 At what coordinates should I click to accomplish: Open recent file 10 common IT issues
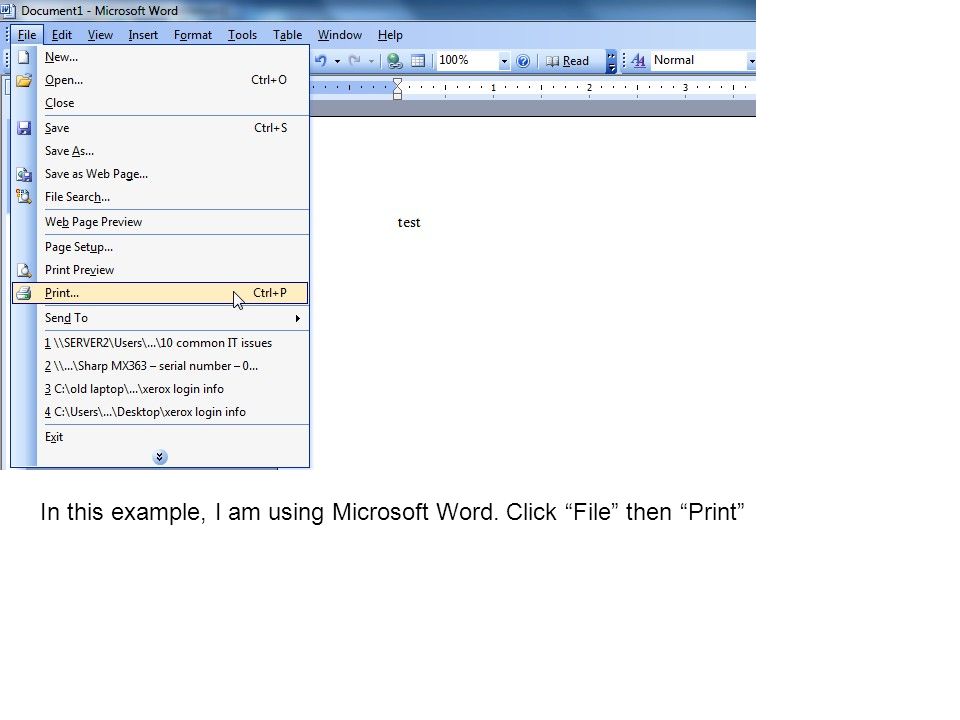(x=160, y=343)
